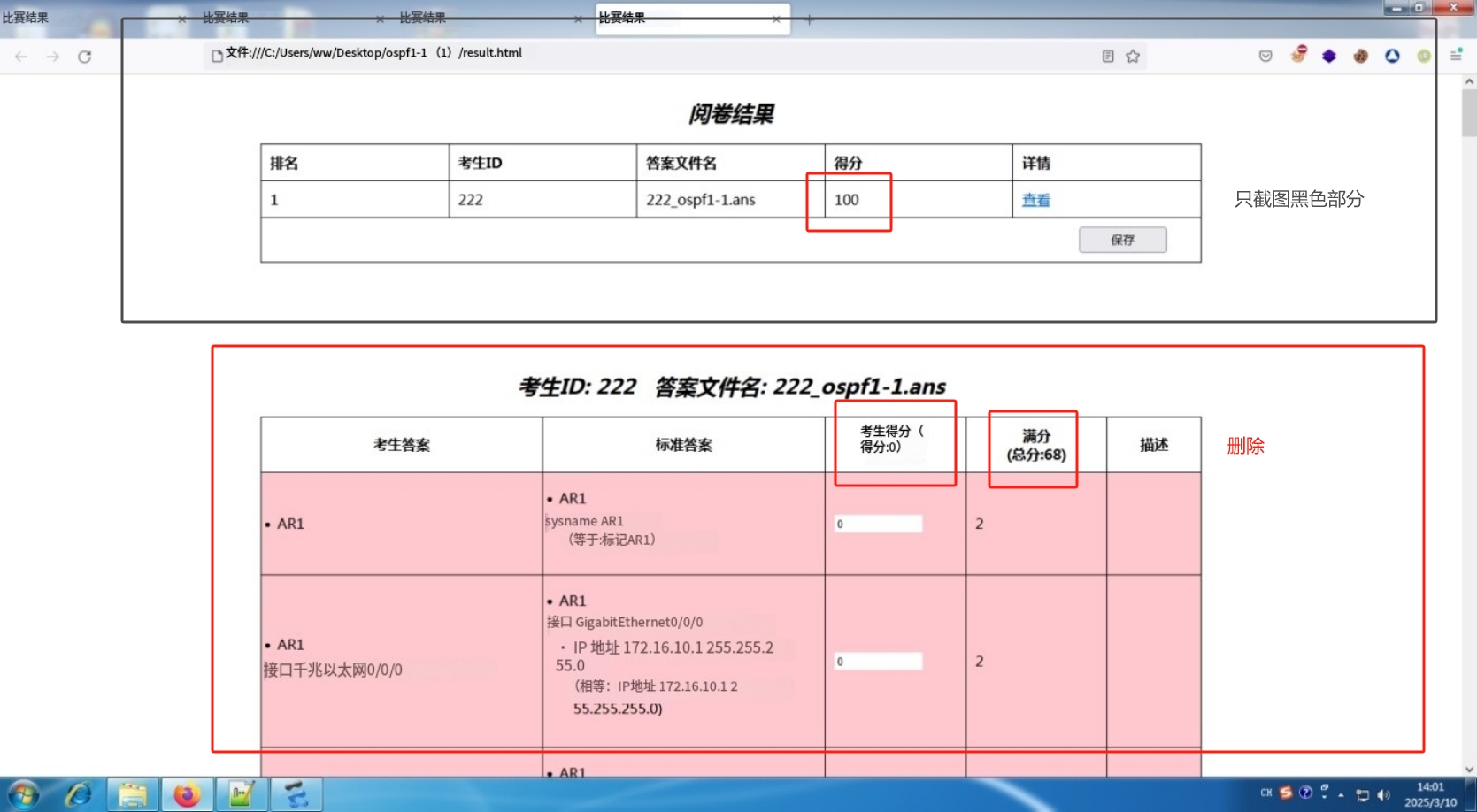The width and height of the screenshot is (1477, 812).
Task: Expand hidden system tray icons arrow
Action: 1341,794
